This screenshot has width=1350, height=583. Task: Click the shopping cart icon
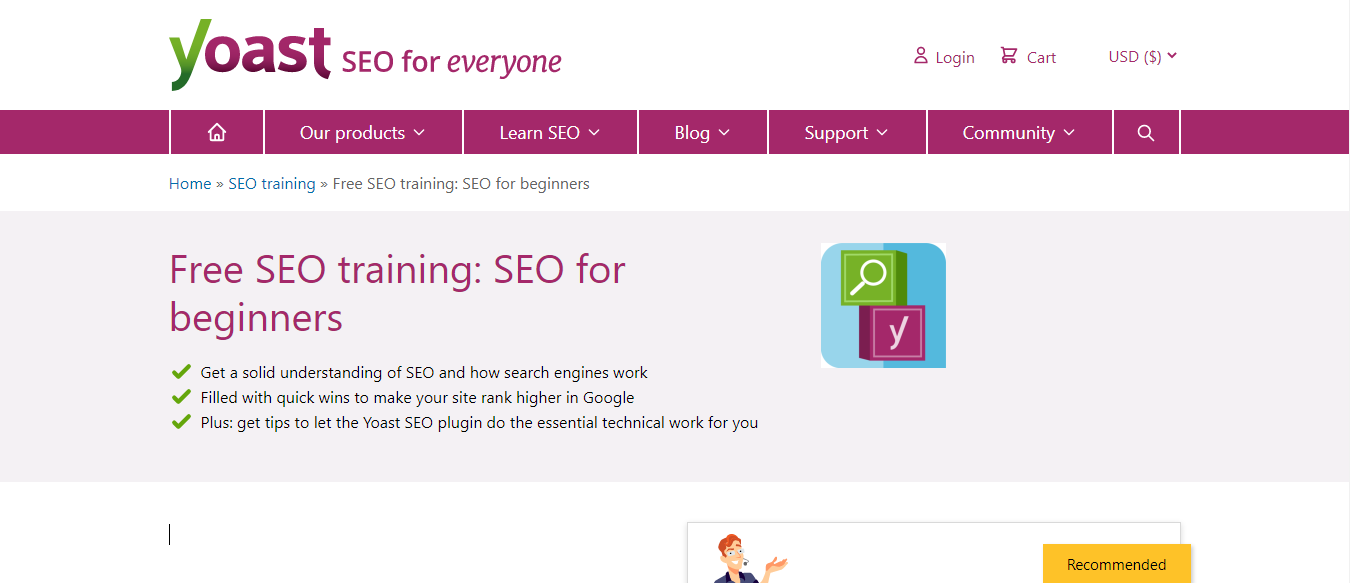(1009, 56)
